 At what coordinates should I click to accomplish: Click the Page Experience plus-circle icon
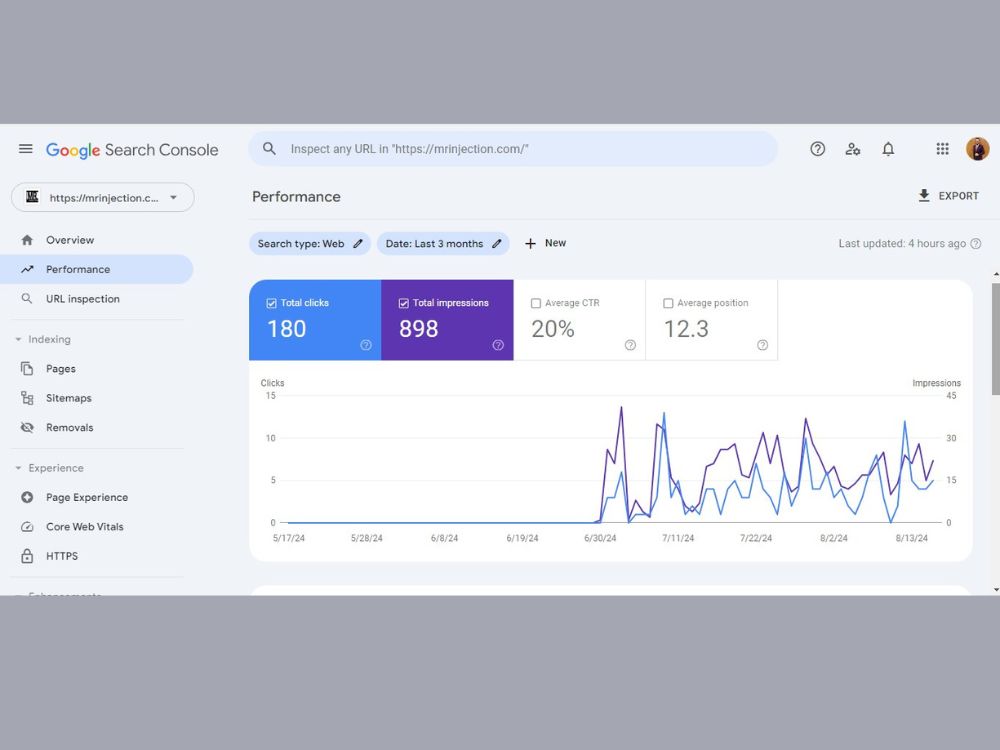pyautogui.click(x=27, y=497)
